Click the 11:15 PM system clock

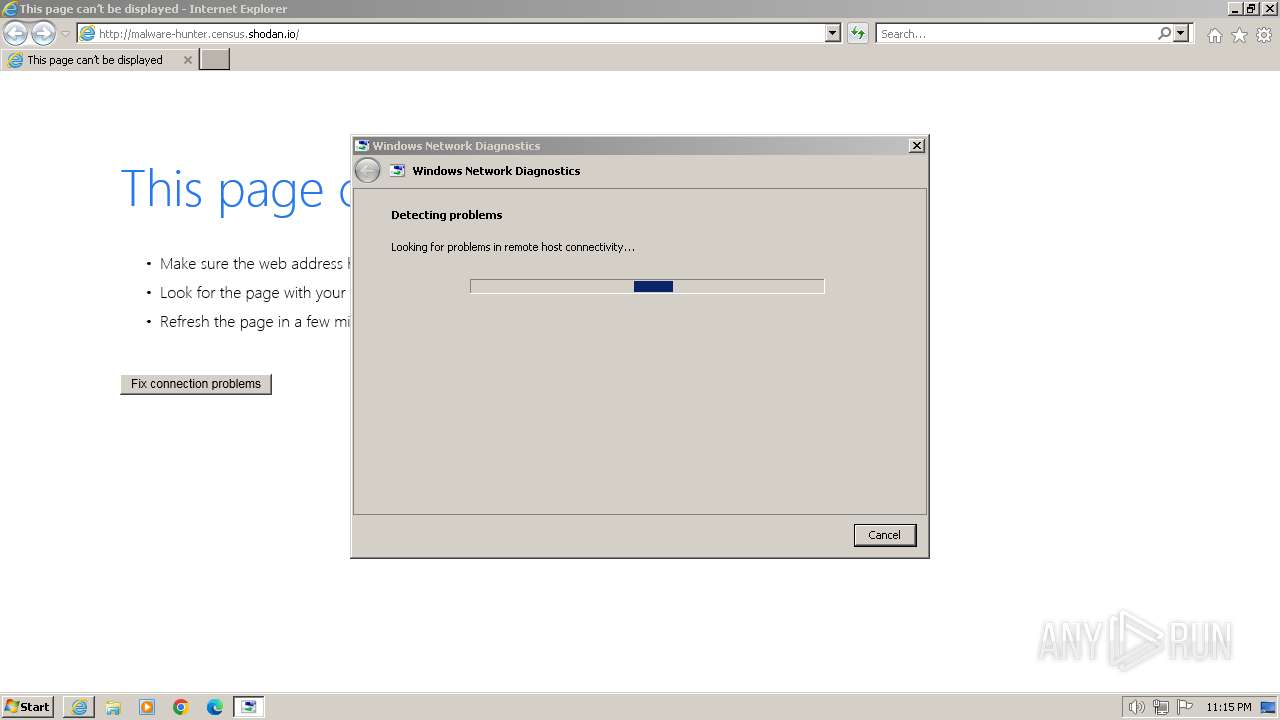click(x=1229, y=707)
